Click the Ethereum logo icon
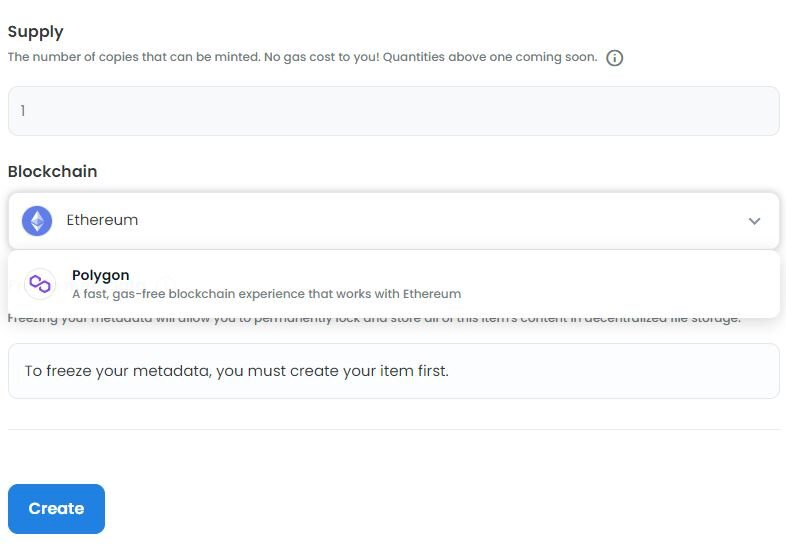Viewport: 786px width, 549px height. pyautogui.click(x=37, y=220)
